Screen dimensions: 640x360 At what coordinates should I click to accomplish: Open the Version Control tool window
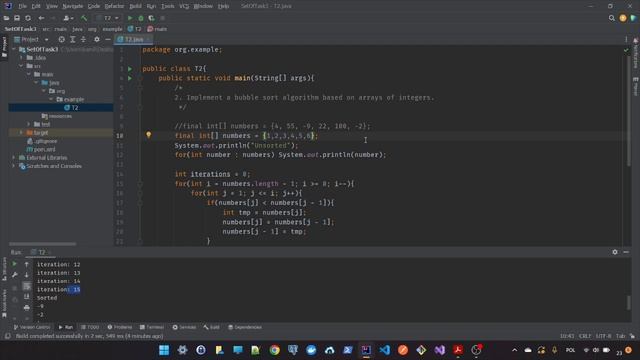[32, 327]
